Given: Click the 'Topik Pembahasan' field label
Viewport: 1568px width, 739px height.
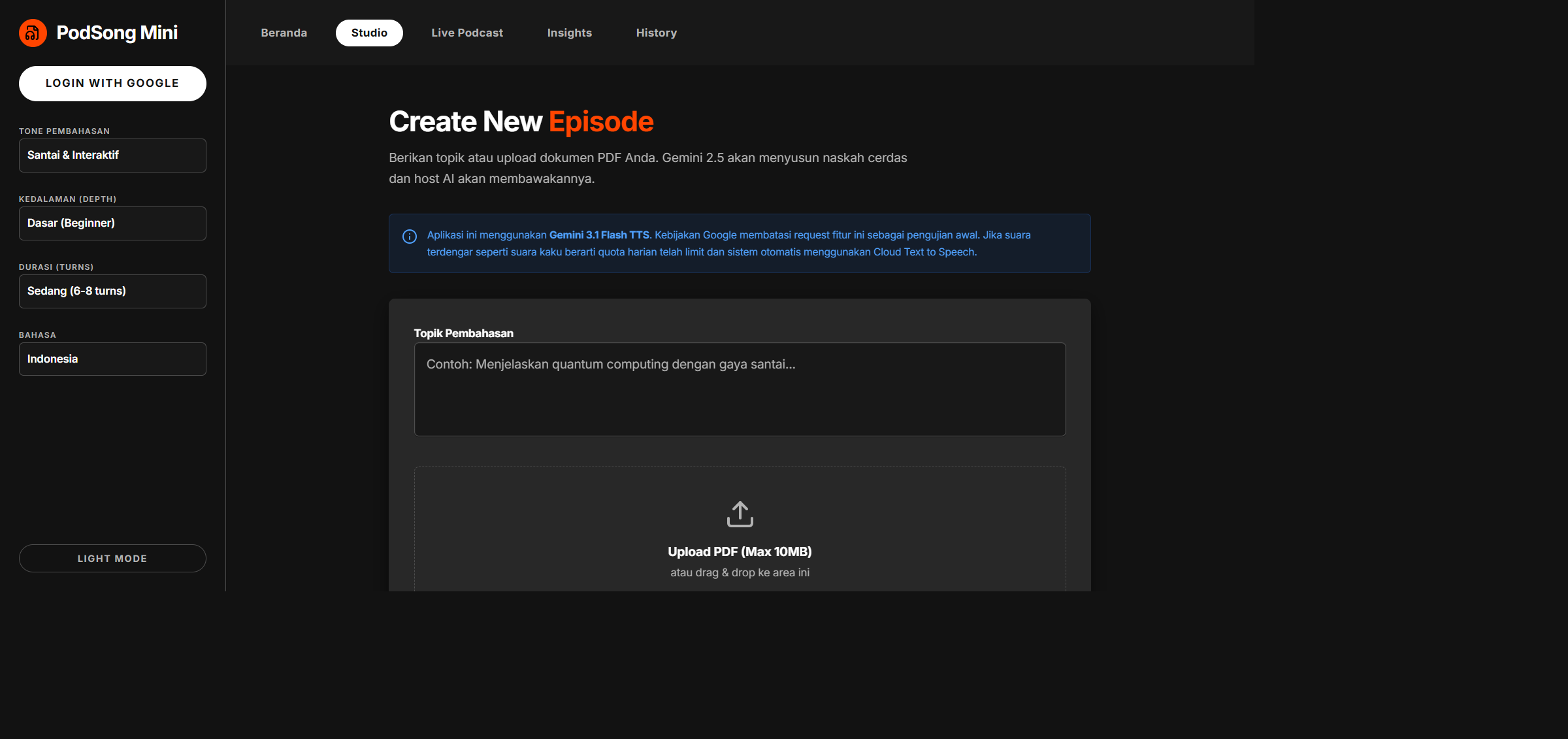Looking at the screenshot, I should click(x=464, y=333).
